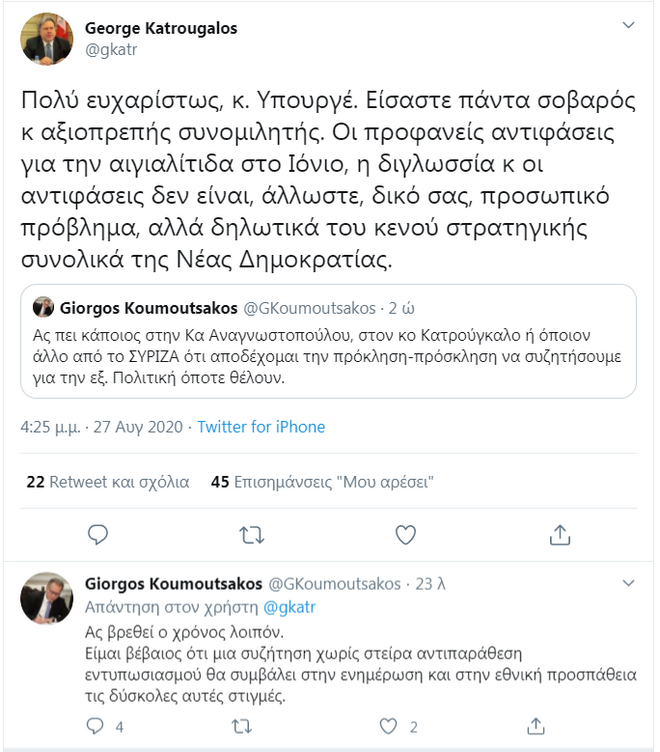Retweet the main tweet by gkatr
Image resolution: width=660 pixels, height=752 pixels.
click(x=251, y=534)
